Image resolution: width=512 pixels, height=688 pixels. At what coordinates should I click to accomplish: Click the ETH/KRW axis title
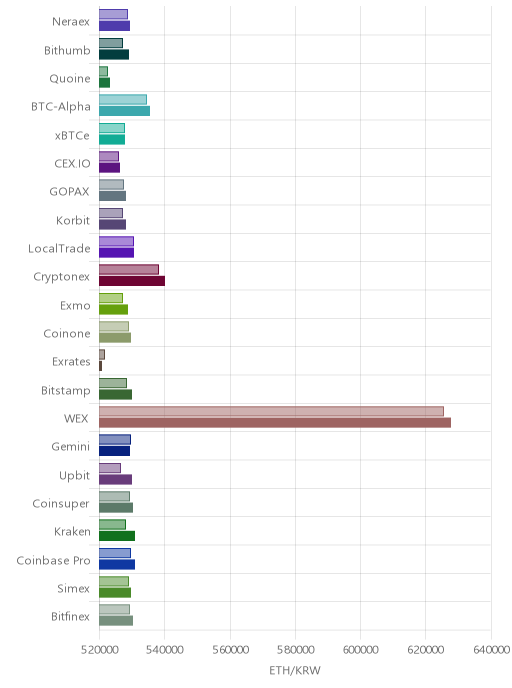295,670
